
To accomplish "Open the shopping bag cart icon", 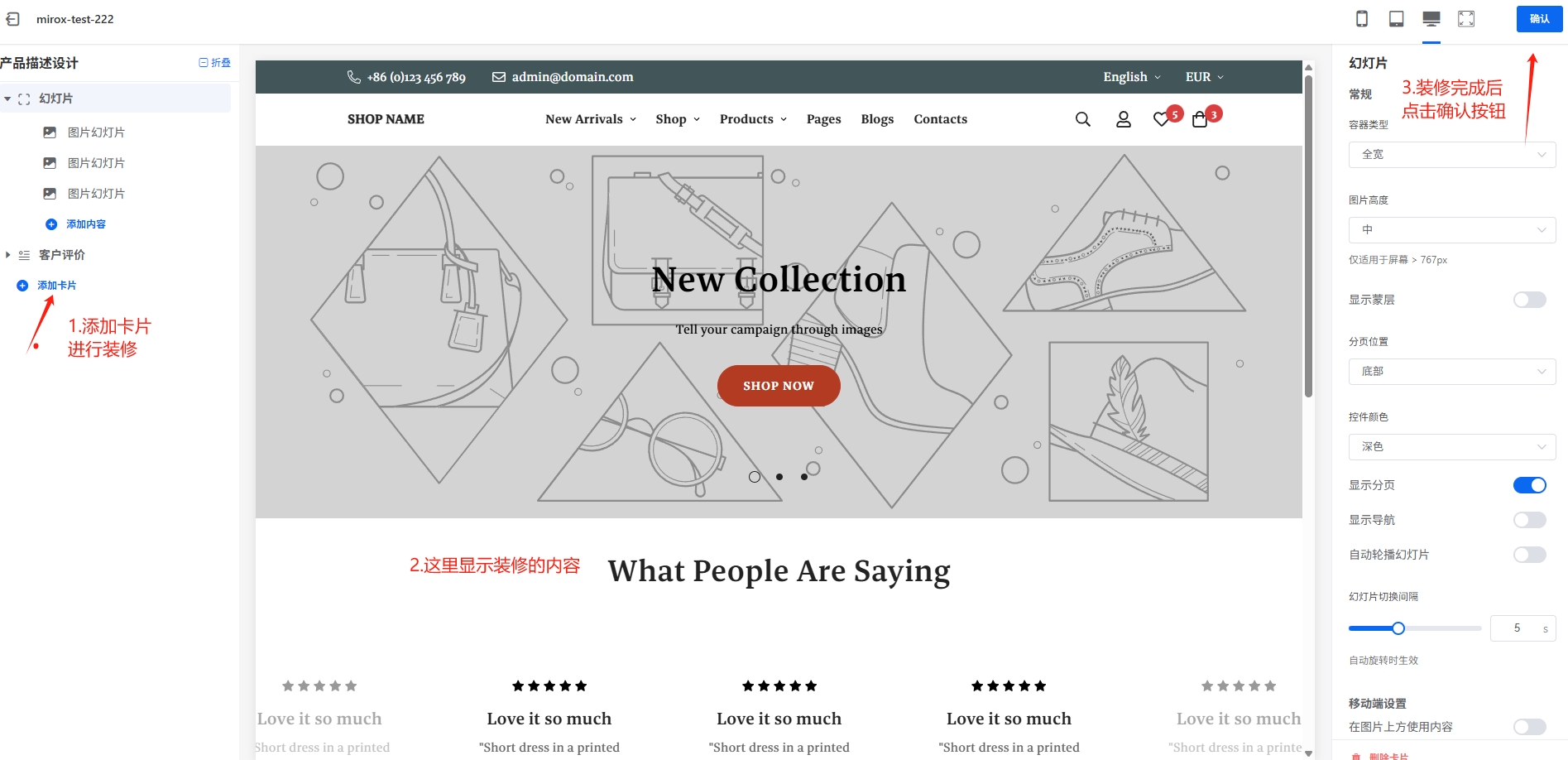I will coord(1200,119).
